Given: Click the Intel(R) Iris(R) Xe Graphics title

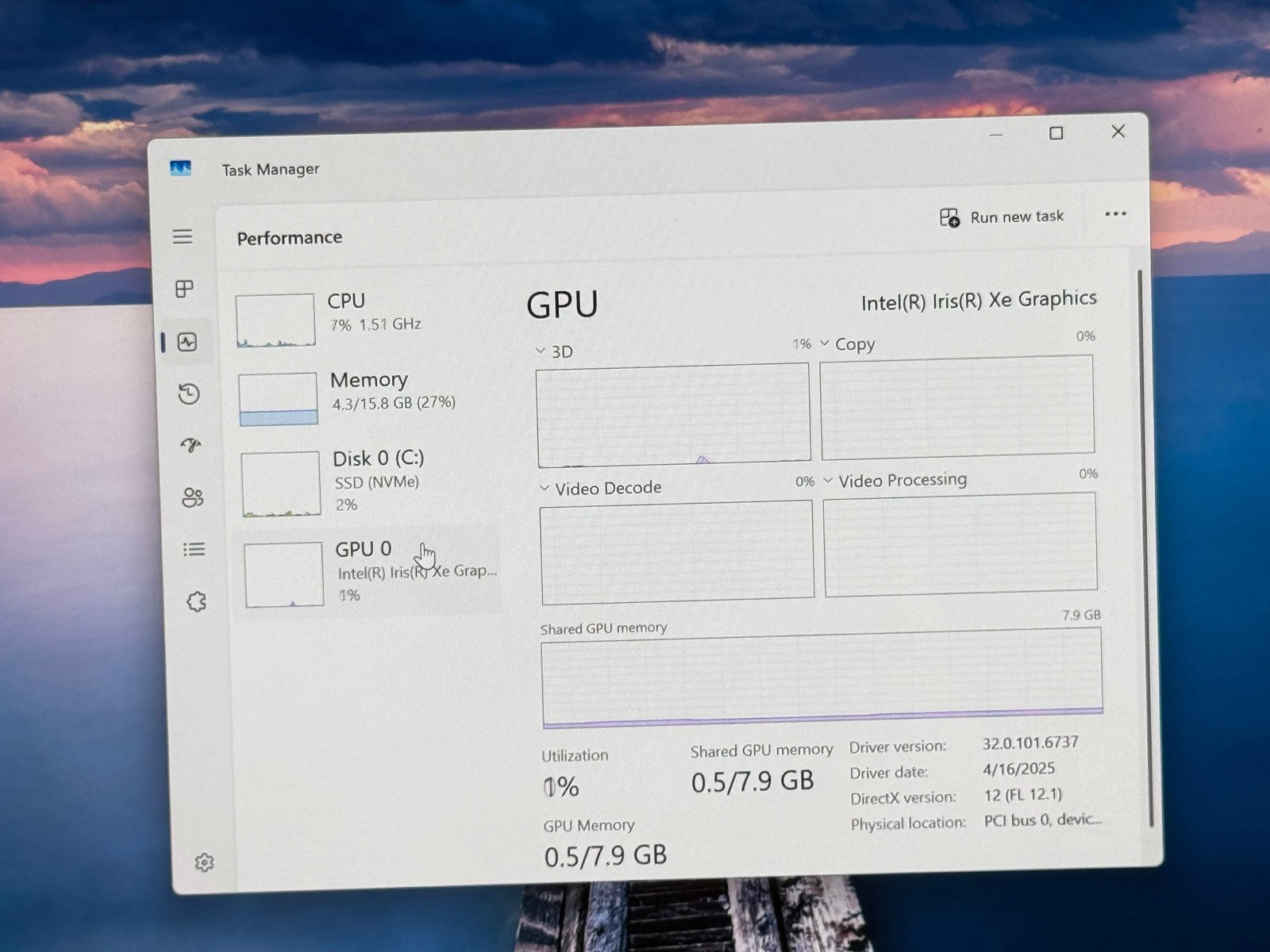Looking at the screenshot, I should point(979,301).
